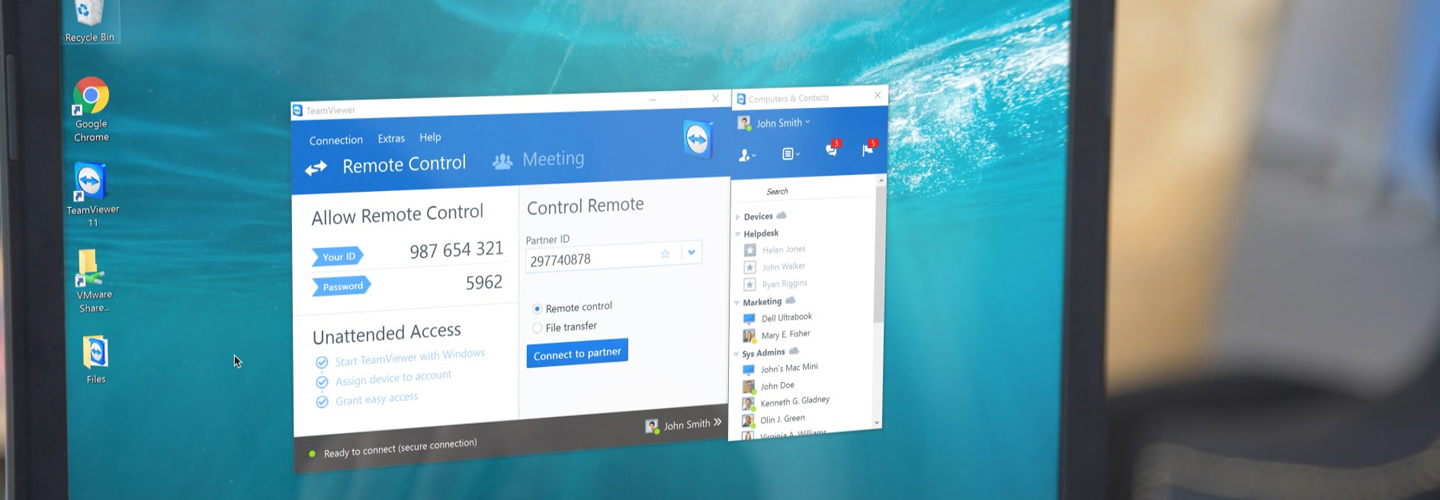This screenshot has height=500, width=1440.
Task: Collapse the Helpdesk group
Action: click(x=738, y=234)
